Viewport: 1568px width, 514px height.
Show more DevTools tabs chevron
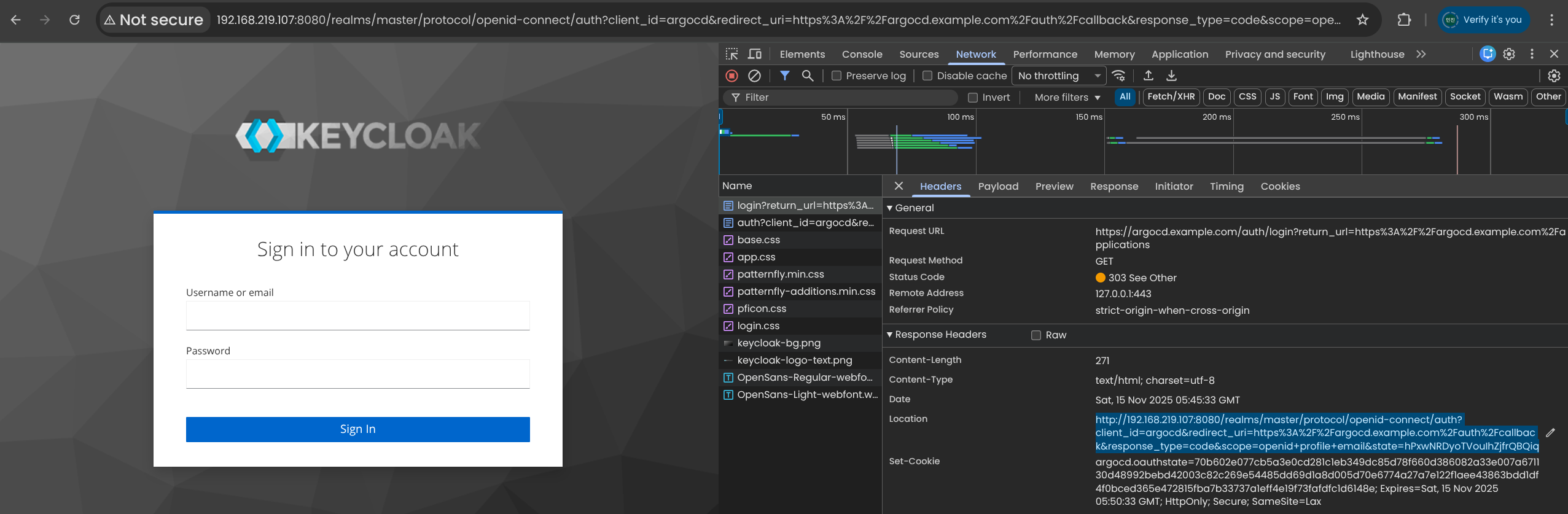[1421, 54]
